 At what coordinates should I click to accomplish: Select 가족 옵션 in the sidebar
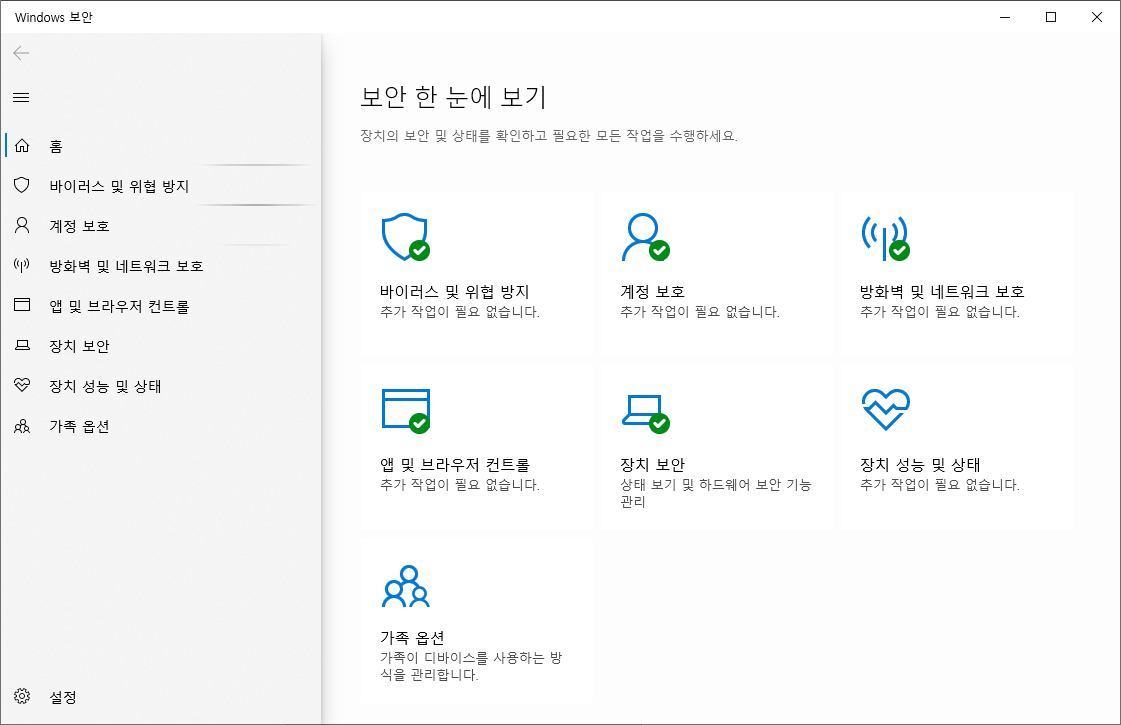(79, 427)
